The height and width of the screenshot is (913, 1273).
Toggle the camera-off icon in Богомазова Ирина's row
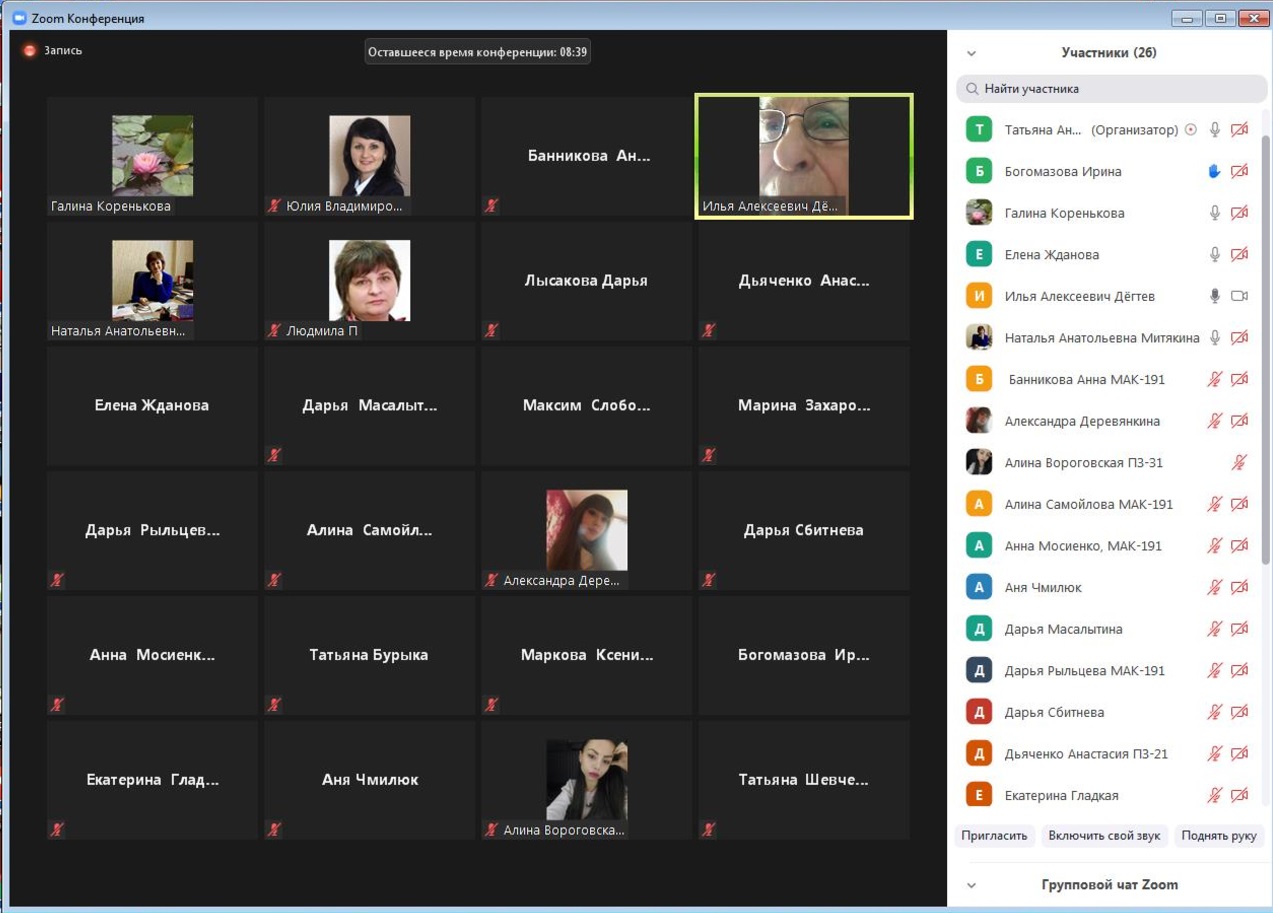pos(1240,172)
